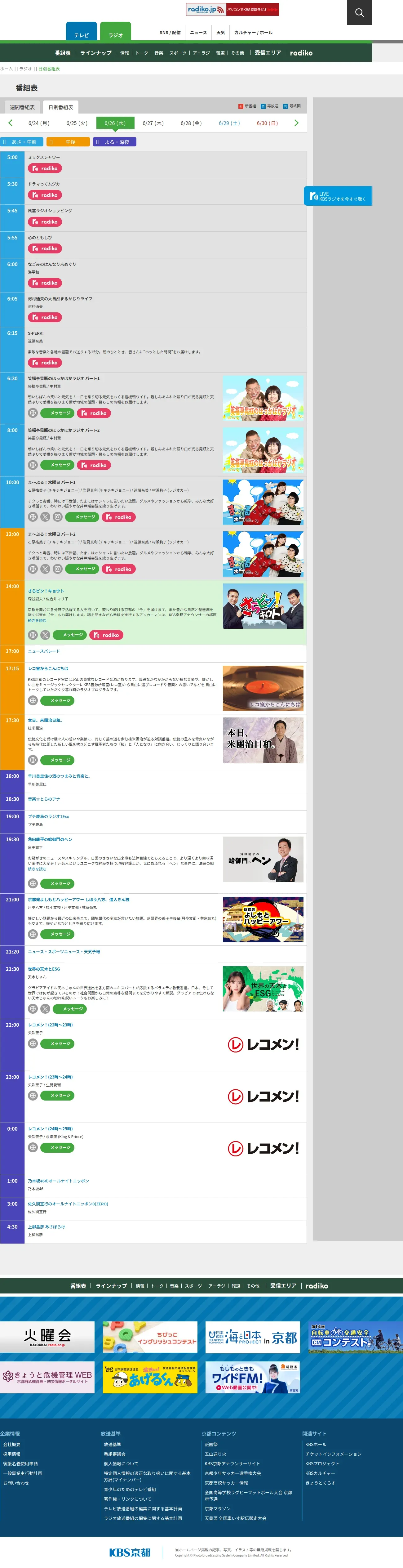
Task: Open website globe icon for 本日、米團治日和。
Action: click(x=33, y=760)
